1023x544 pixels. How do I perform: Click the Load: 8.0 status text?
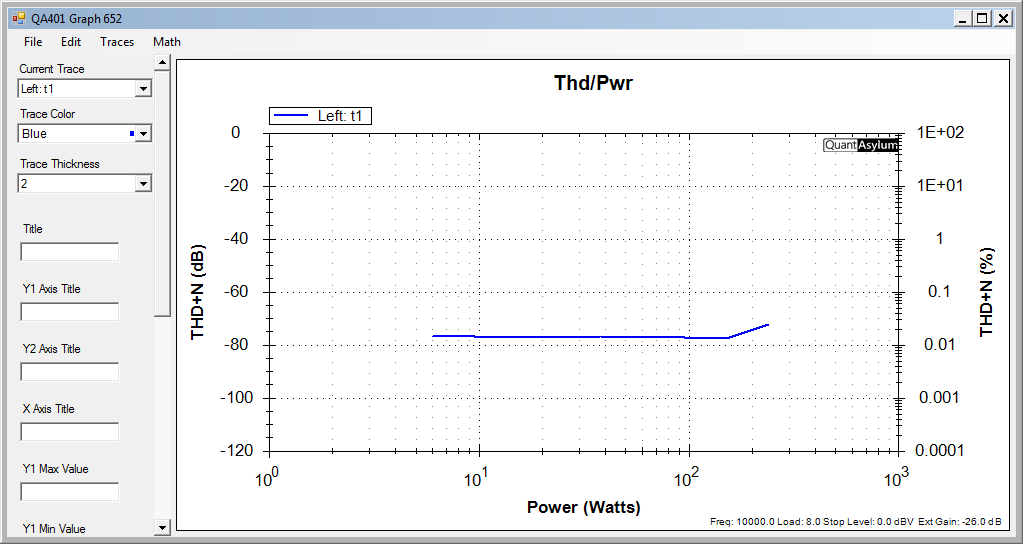pyautogui.click(x=797, y=522)
